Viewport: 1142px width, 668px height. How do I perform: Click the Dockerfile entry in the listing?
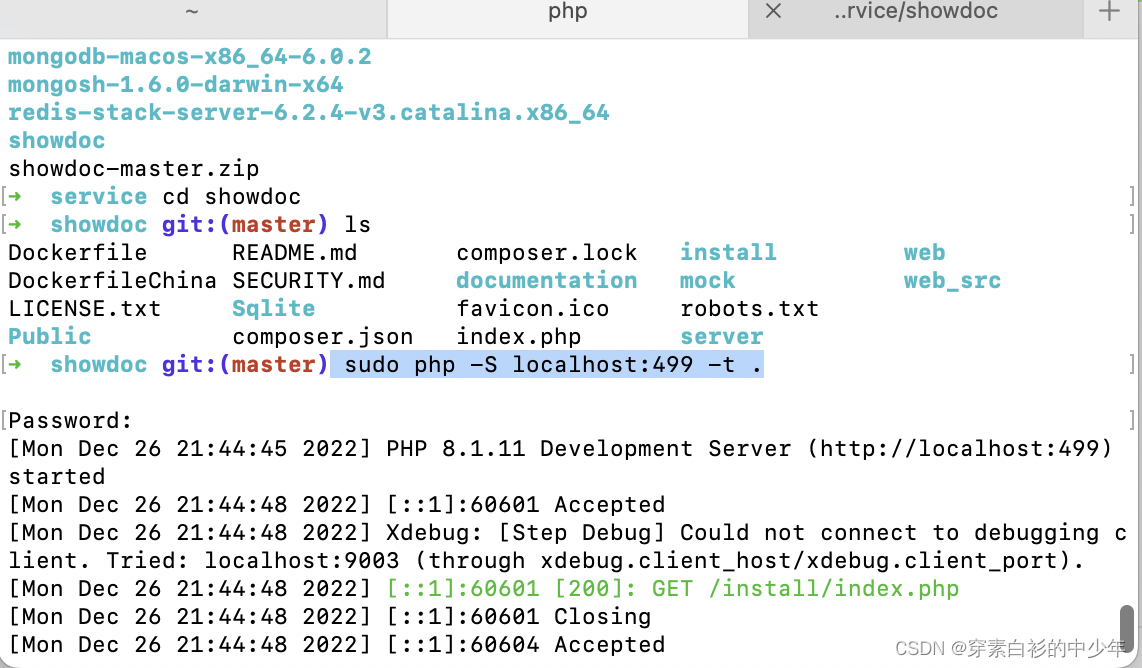[x=77, y=252]
